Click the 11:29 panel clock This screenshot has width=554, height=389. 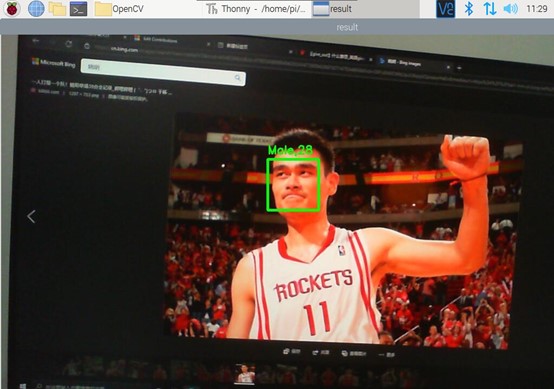(x=537, y=9)
